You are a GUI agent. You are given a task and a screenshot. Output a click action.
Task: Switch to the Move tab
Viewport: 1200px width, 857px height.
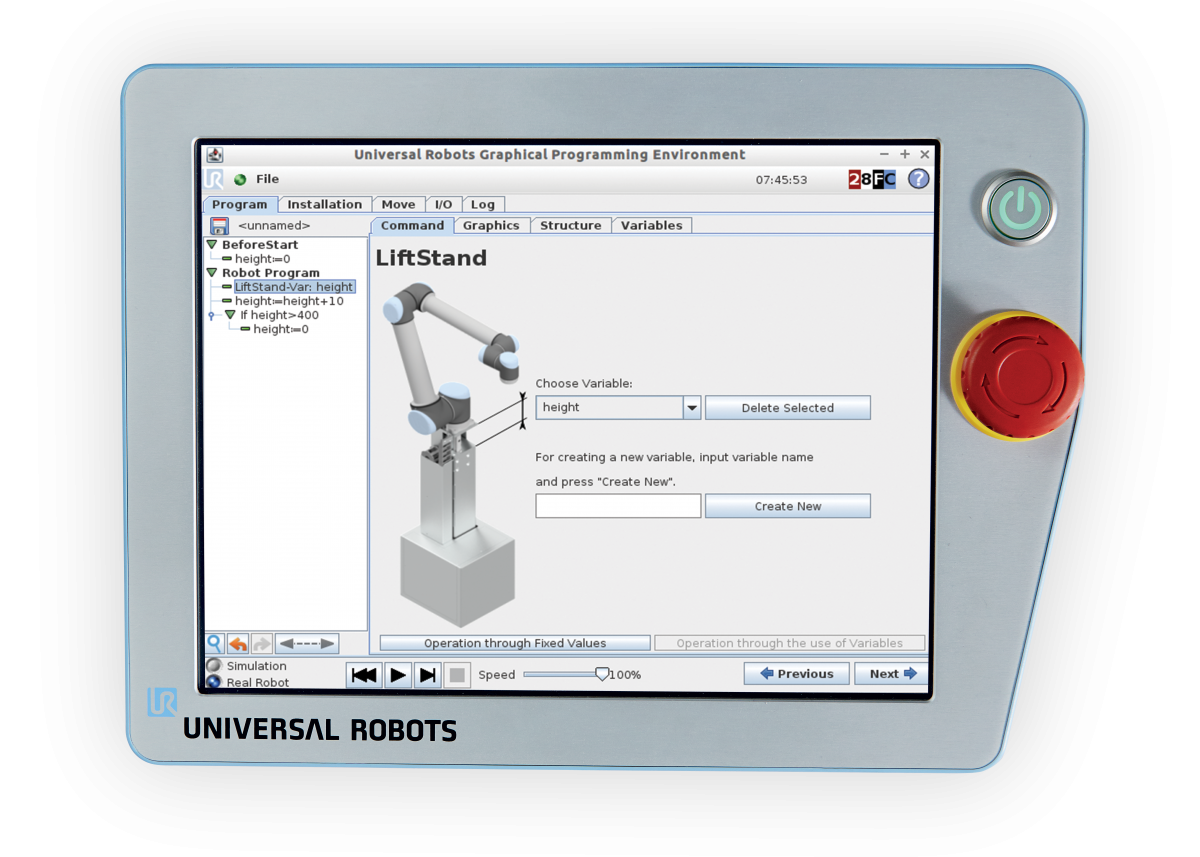click(398, 204)
